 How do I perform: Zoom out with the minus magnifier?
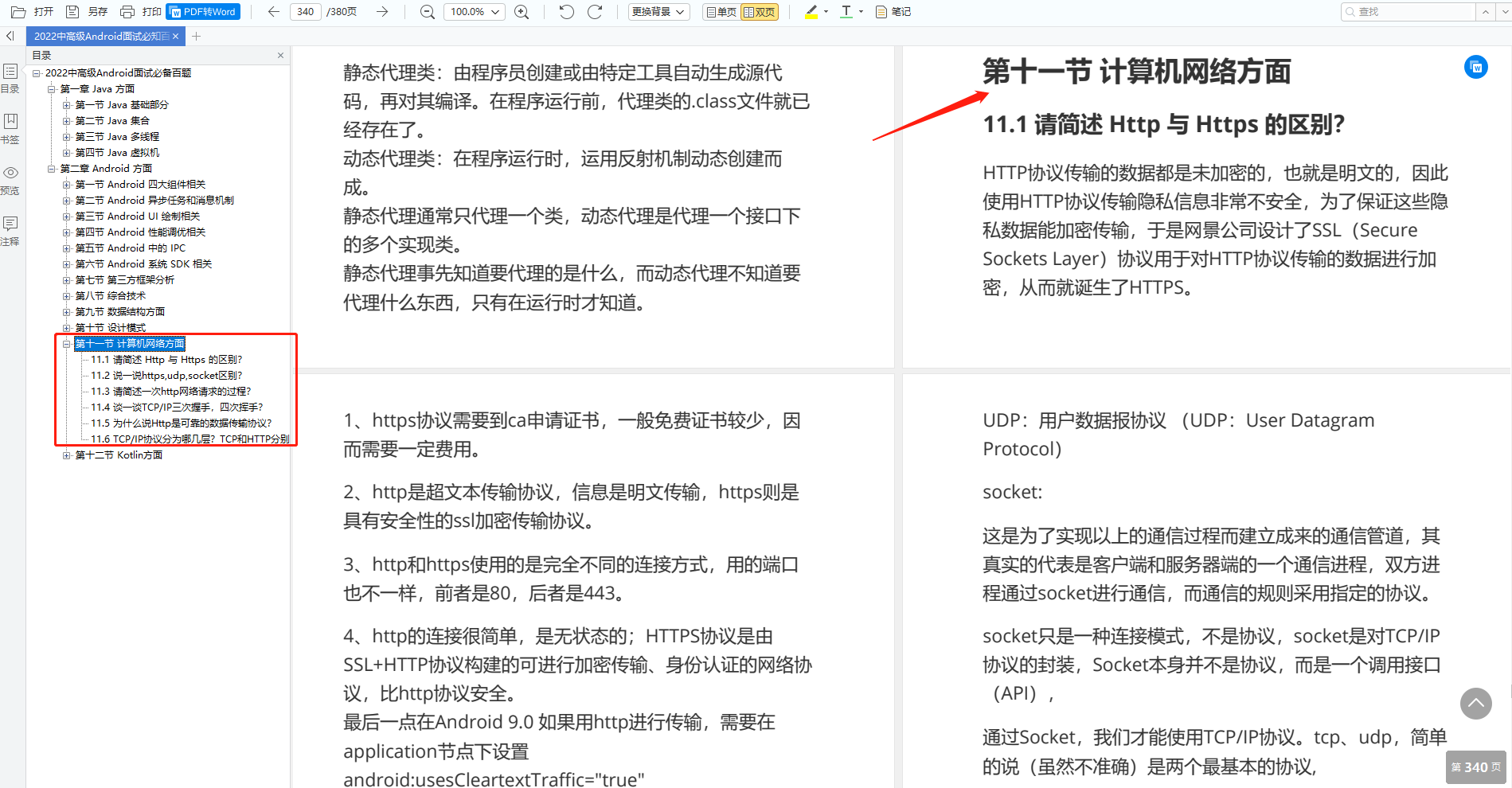point(428,12)
